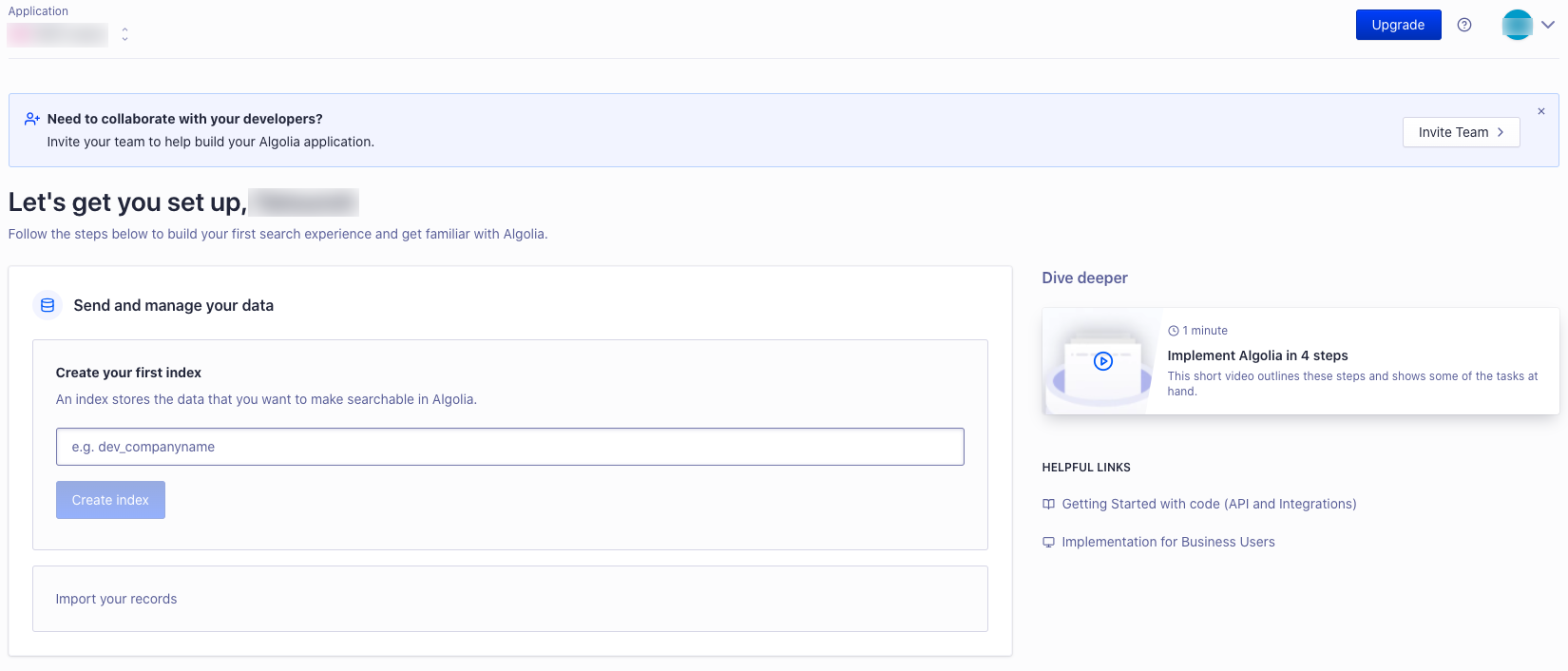Expand the Import your records step
This screenshot has height=671, width=1568.
click(x=510, y=599)
